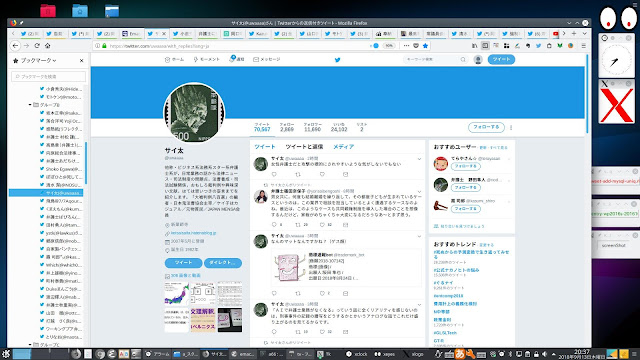
Task: Open the Firefox Library icon
Action: pos(474,46)
